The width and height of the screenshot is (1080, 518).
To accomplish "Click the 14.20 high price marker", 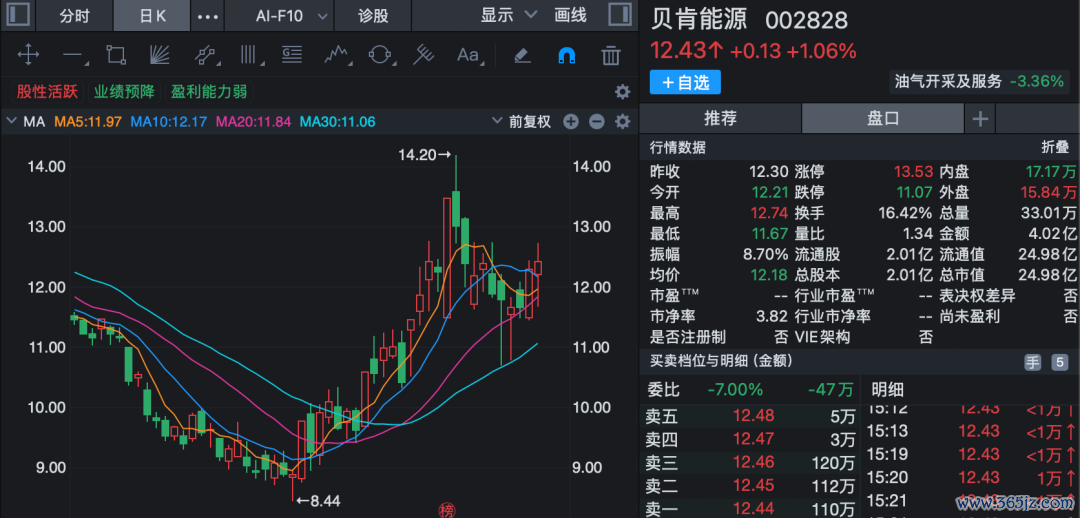I will pyautogui.click(x=424, y=156).
